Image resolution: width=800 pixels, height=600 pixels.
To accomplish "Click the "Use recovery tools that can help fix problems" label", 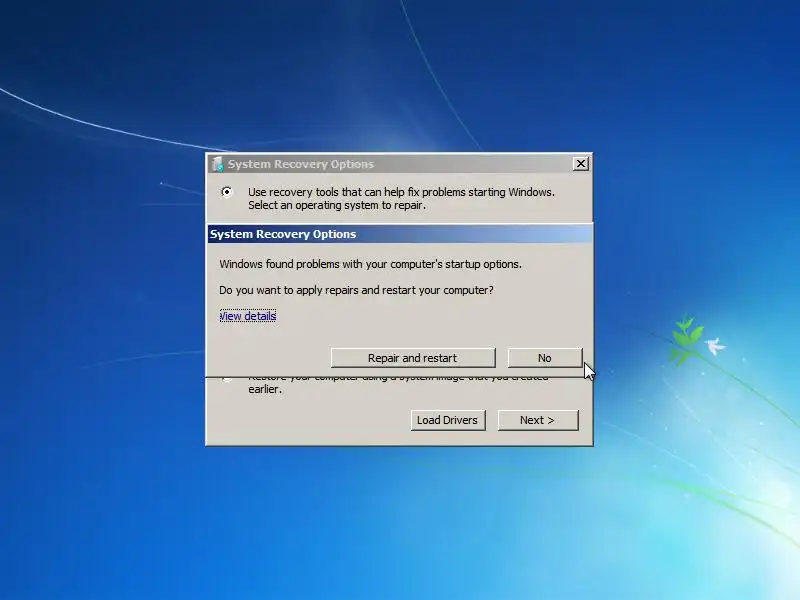I will [401, 198].
